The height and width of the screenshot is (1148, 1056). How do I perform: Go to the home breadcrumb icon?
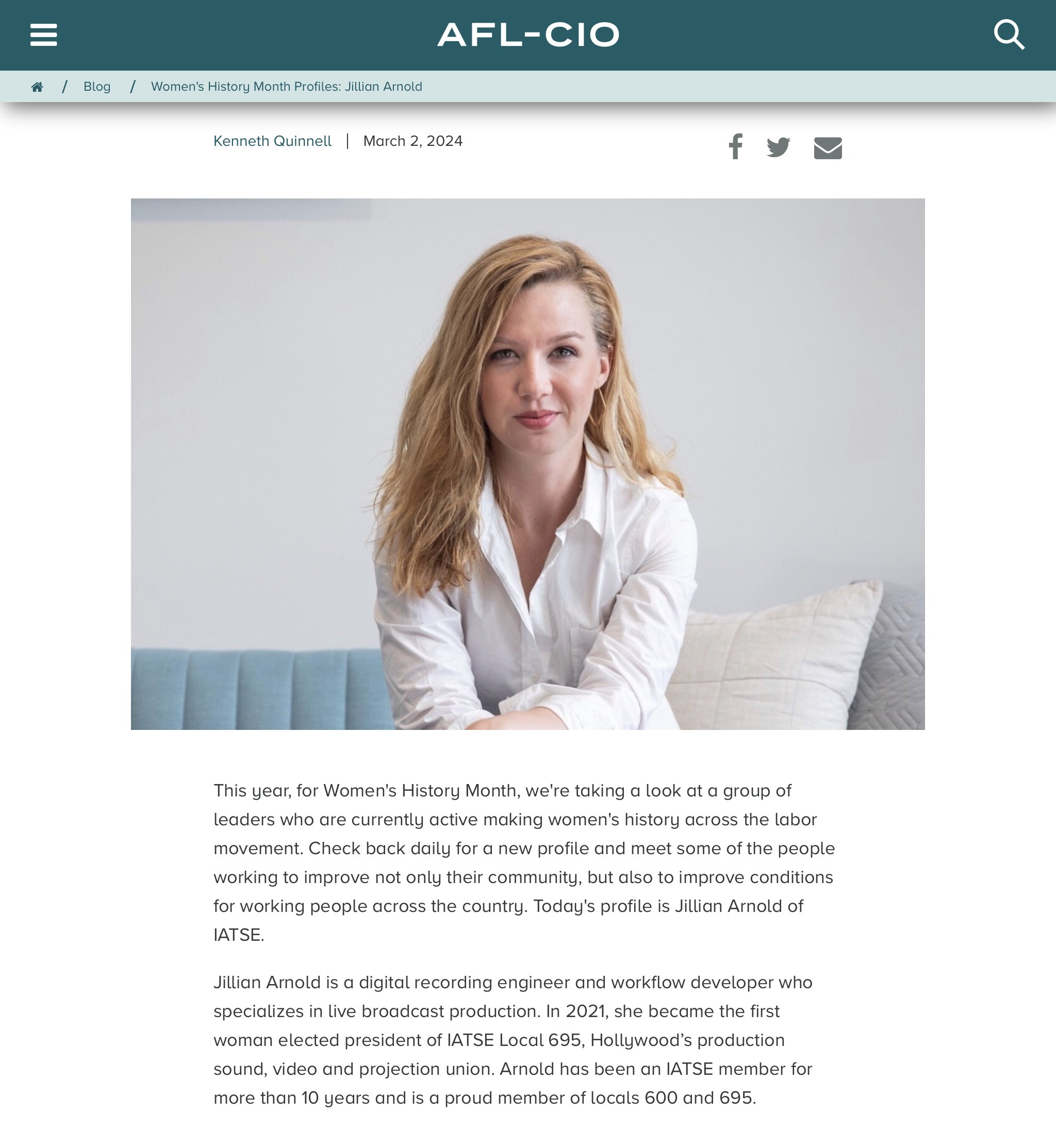pos(37,87)
